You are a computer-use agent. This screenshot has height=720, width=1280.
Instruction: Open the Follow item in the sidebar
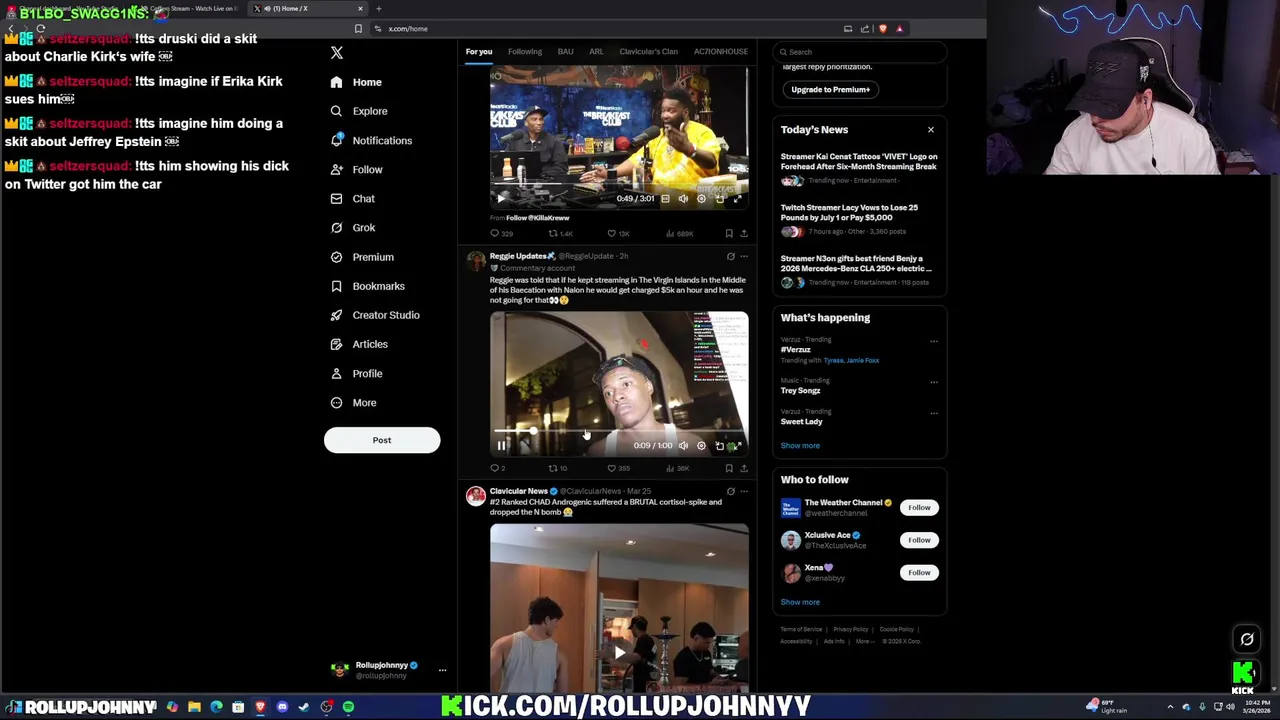pyautogui.click(x=357, y=170)
